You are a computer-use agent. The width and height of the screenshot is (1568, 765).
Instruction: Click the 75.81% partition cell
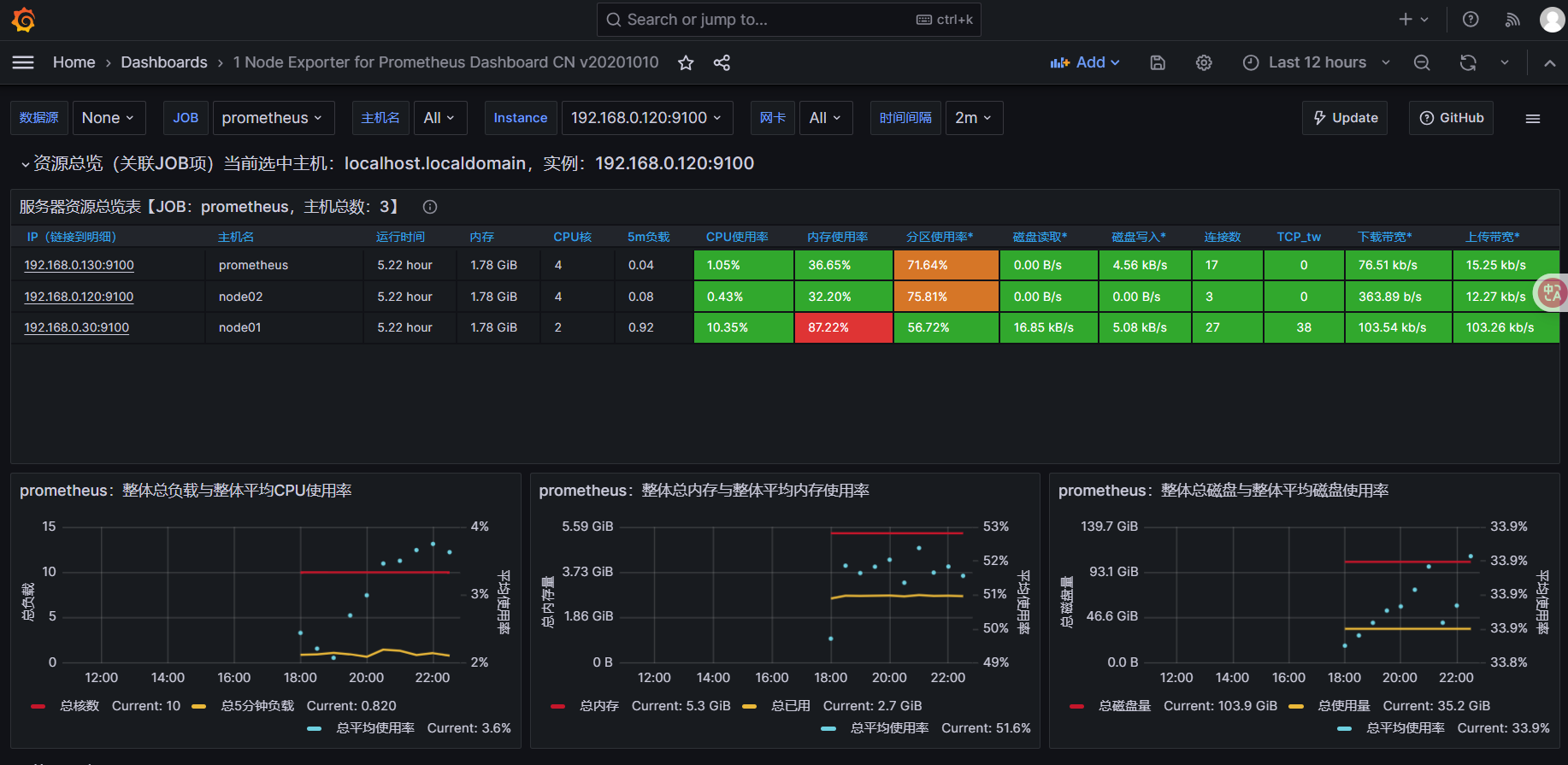946,297
